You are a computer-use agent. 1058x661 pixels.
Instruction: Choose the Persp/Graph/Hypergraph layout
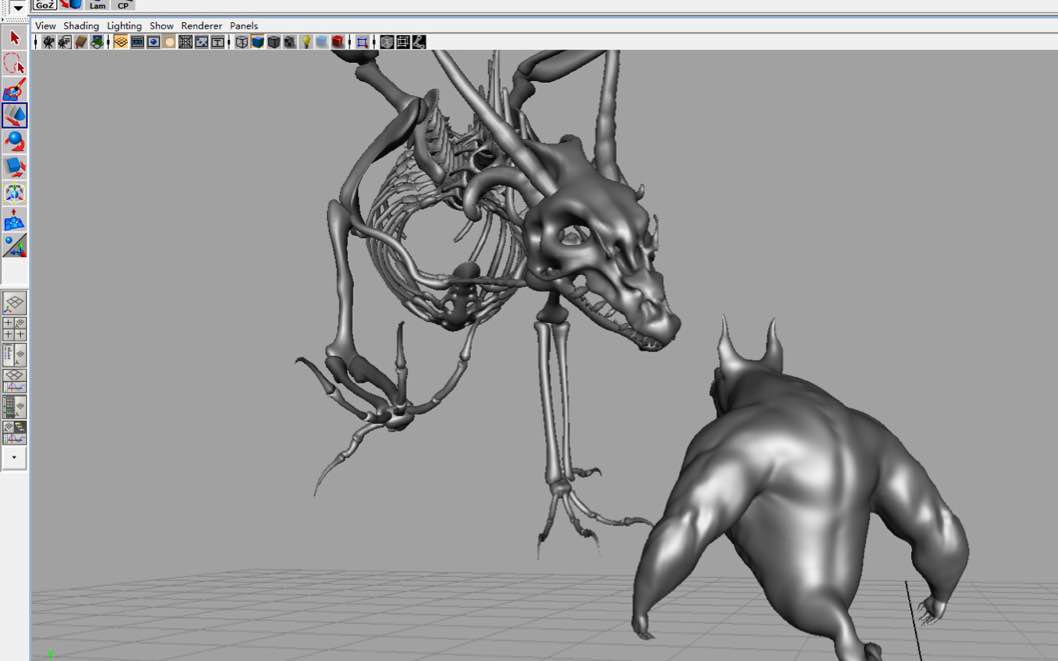pos(14,432)
